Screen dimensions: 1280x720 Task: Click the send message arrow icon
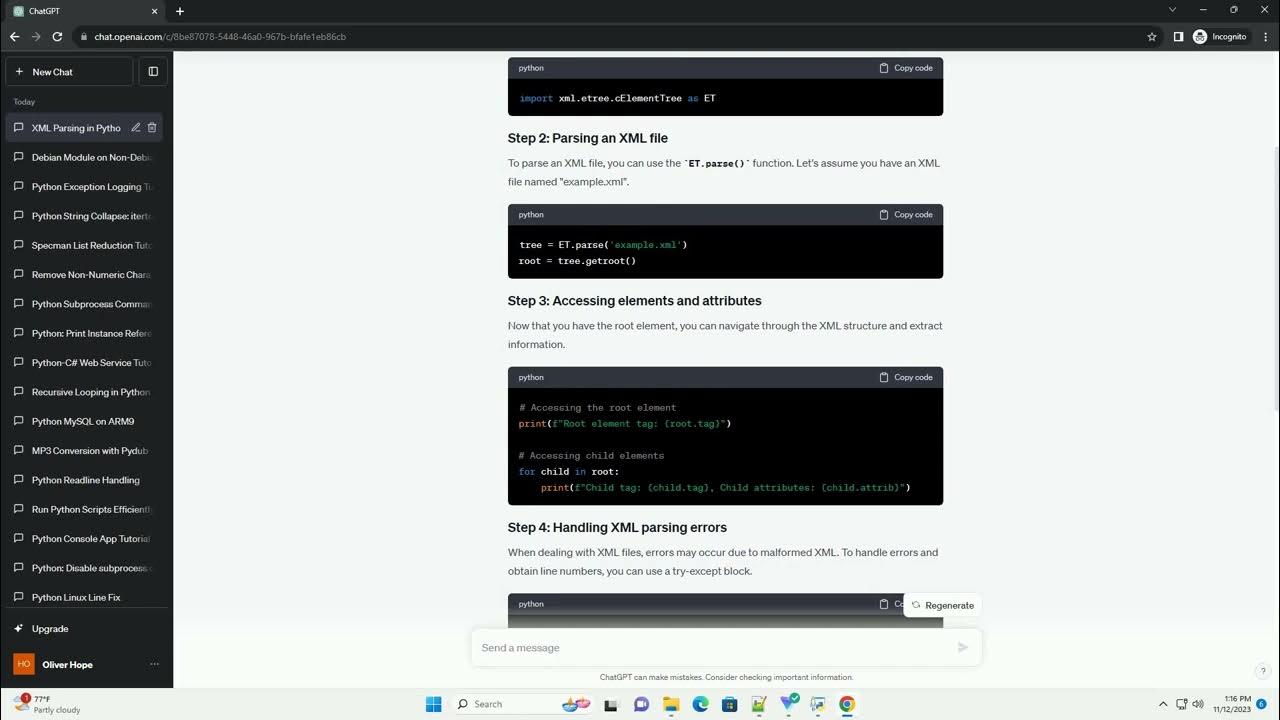click(963, 648)
